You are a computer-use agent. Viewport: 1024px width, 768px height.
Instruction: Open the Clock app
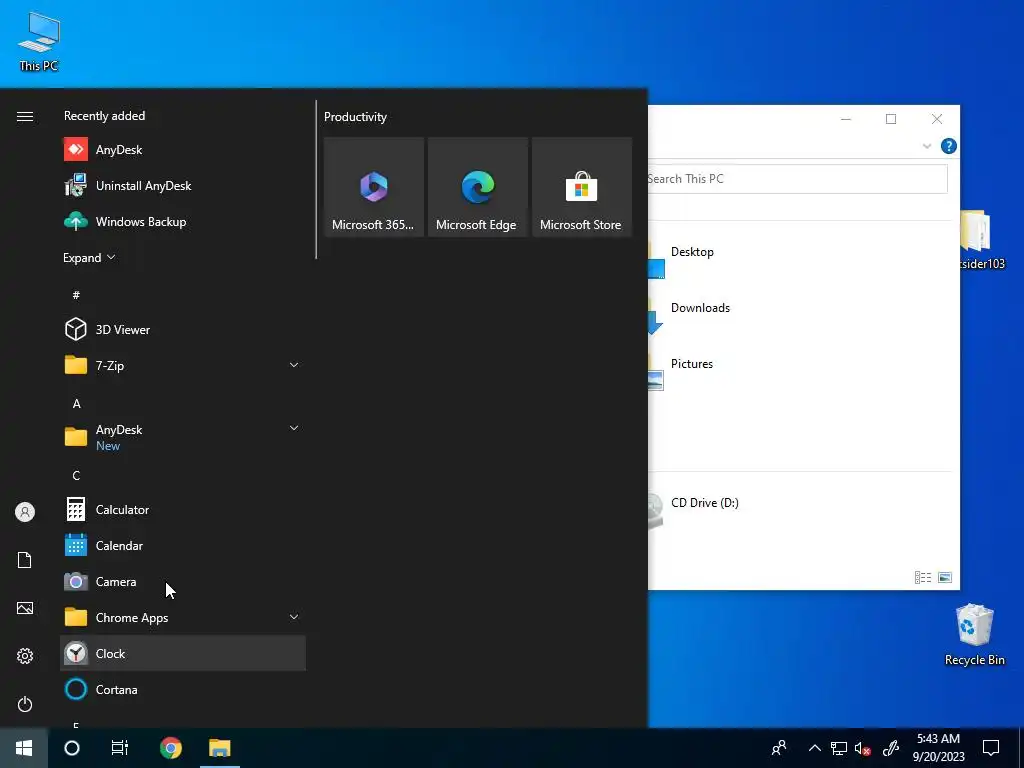183,653
